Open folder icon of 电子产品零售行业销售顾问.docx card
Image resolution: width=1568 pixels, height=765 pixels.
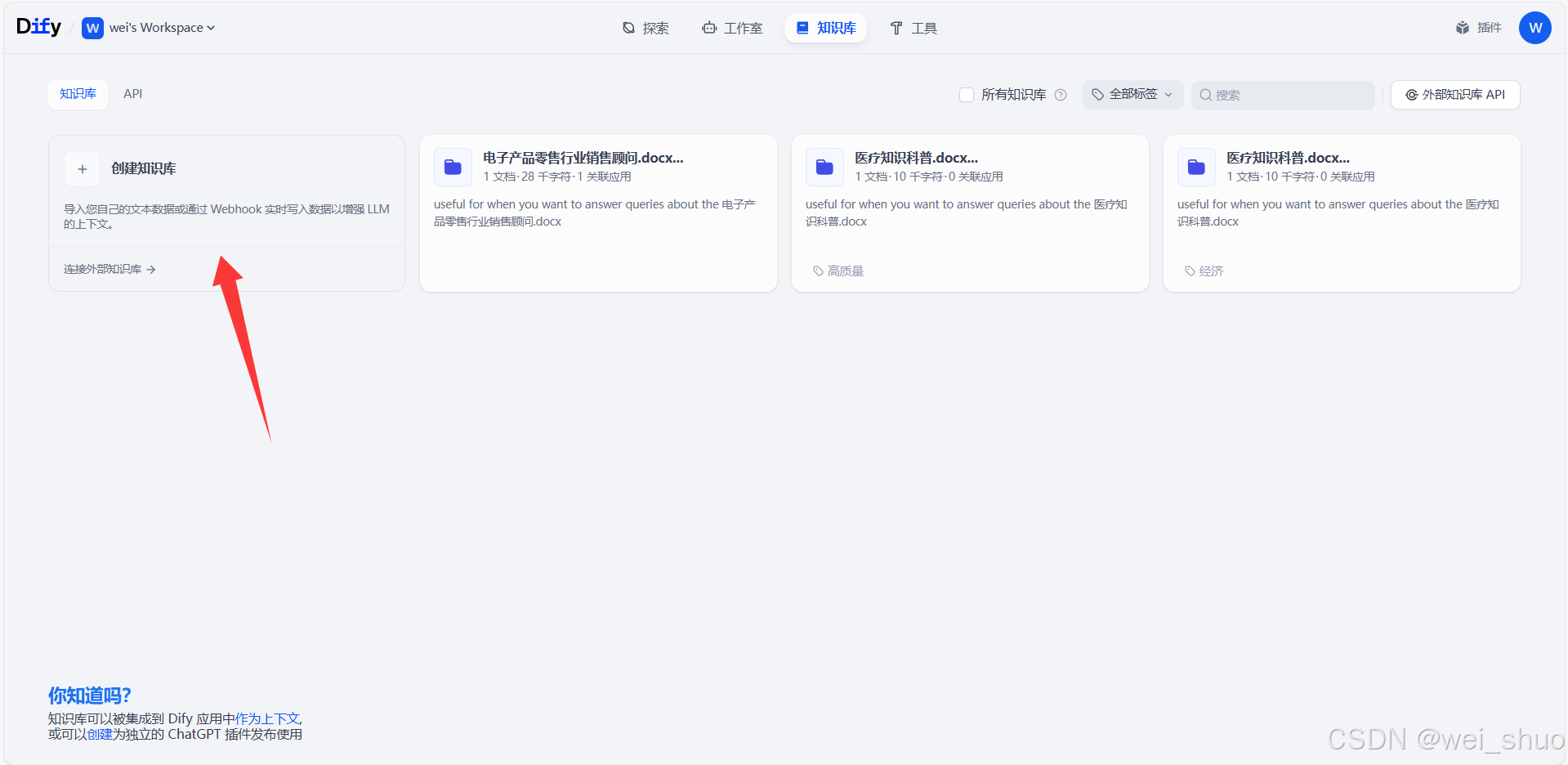(x=453, y=167)
